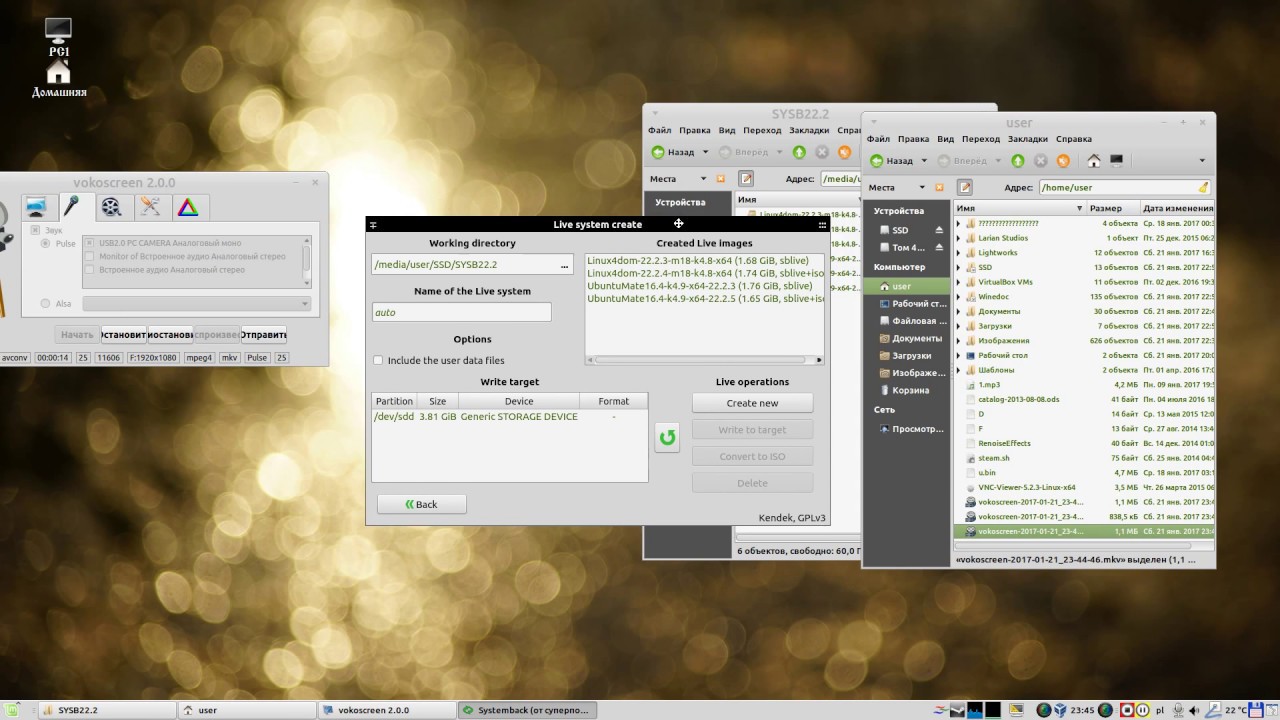Click the Back button in Systemback
Image resolution: width=1280 pixels, height=720 pixels.
(421, 504)
